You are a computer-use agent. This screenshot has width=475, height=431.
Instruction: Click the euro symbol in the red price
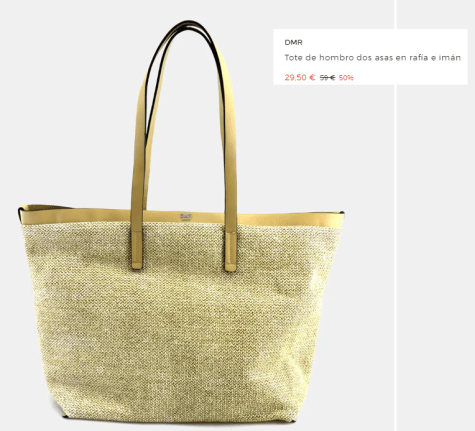pyautogui.click(x=312, y=77)
